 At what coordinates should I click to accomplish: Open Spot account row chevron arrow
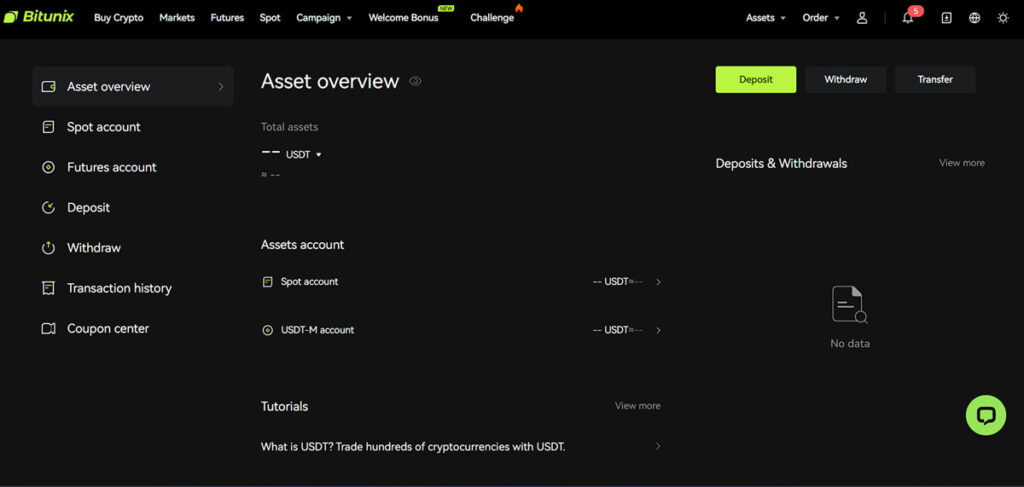658,282
